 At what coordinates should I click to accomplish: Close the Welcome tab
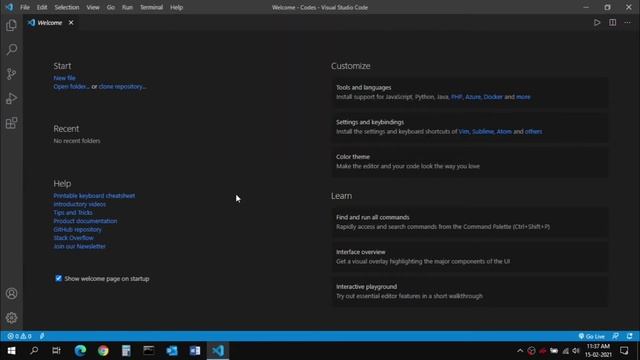(71, 22)
